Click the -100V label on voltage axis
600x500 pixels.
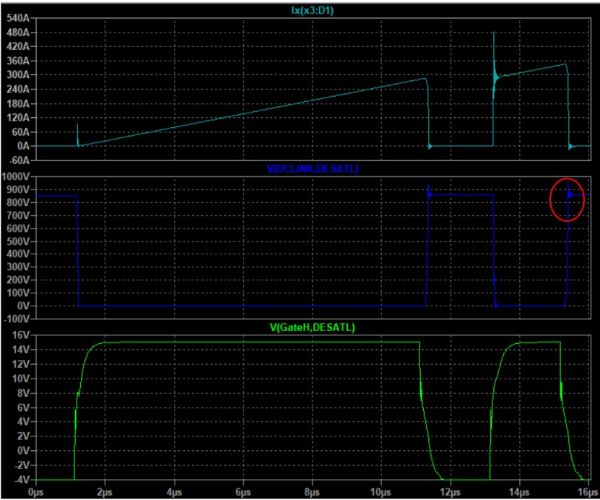(18, 318)
